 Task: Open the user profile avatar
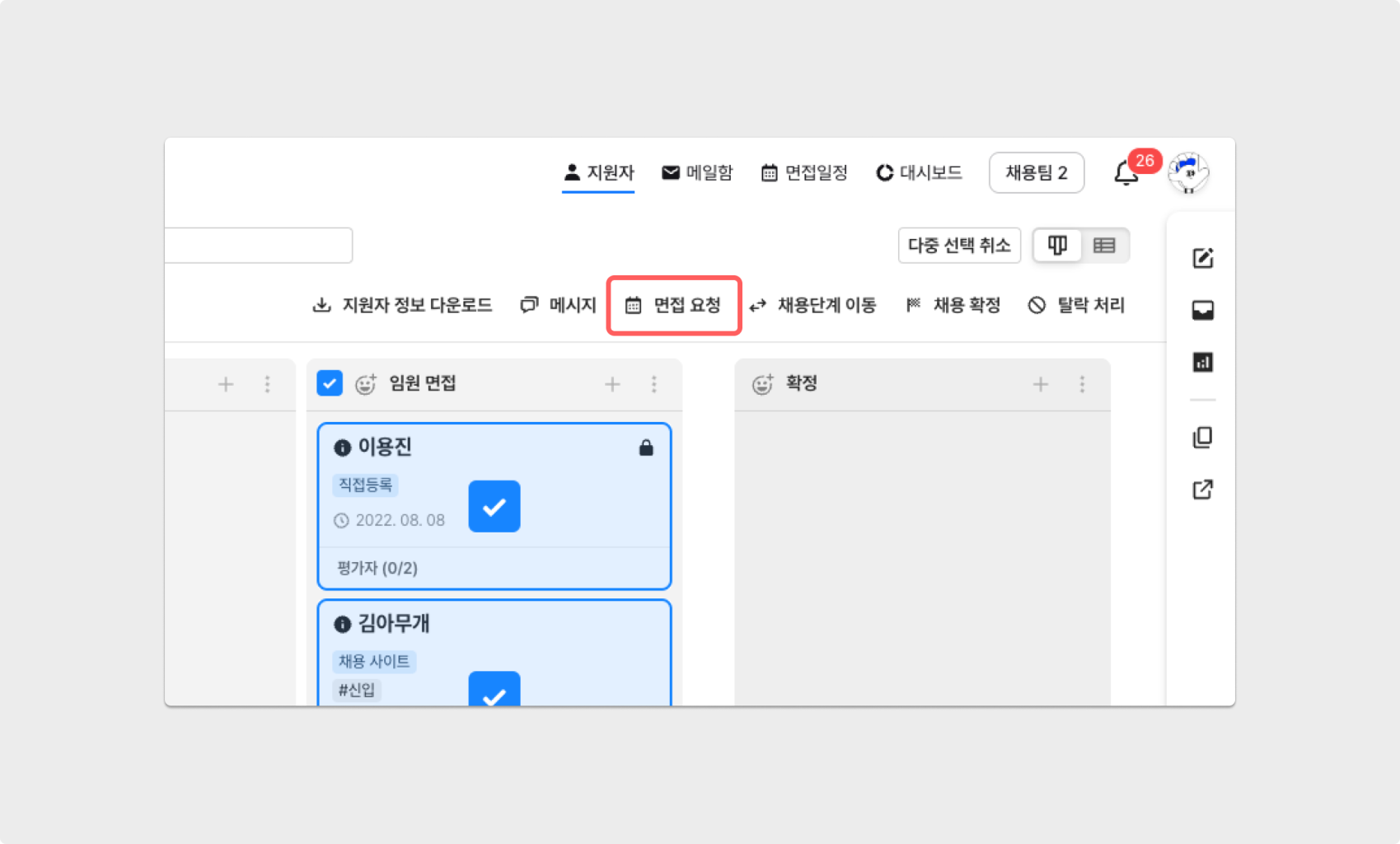tap(1188, 172)
